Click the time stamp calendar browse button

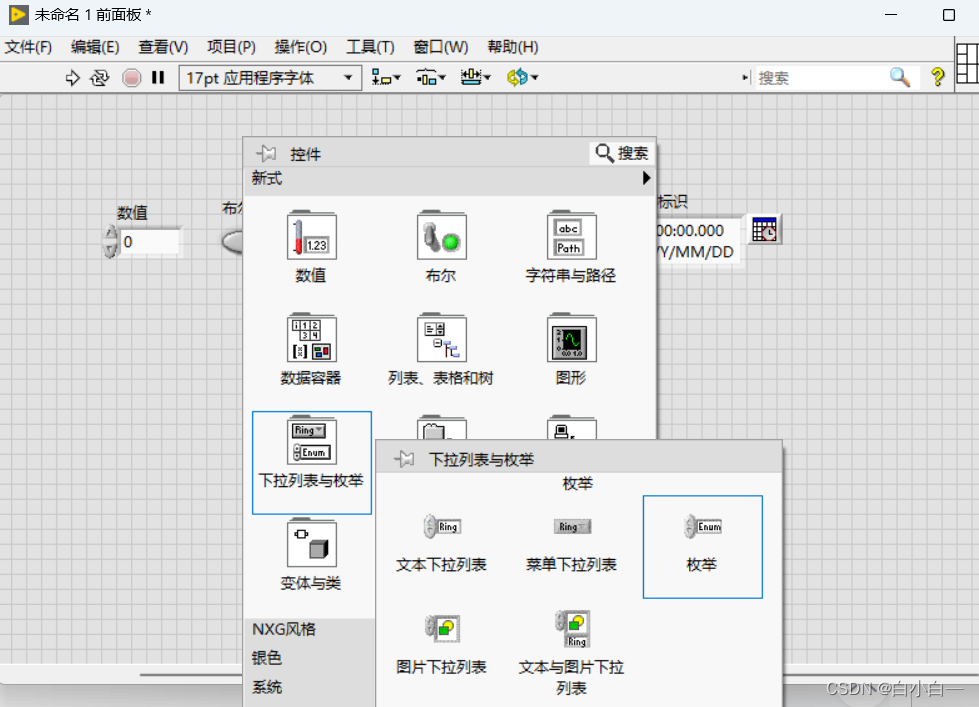(x=764, y=230)
